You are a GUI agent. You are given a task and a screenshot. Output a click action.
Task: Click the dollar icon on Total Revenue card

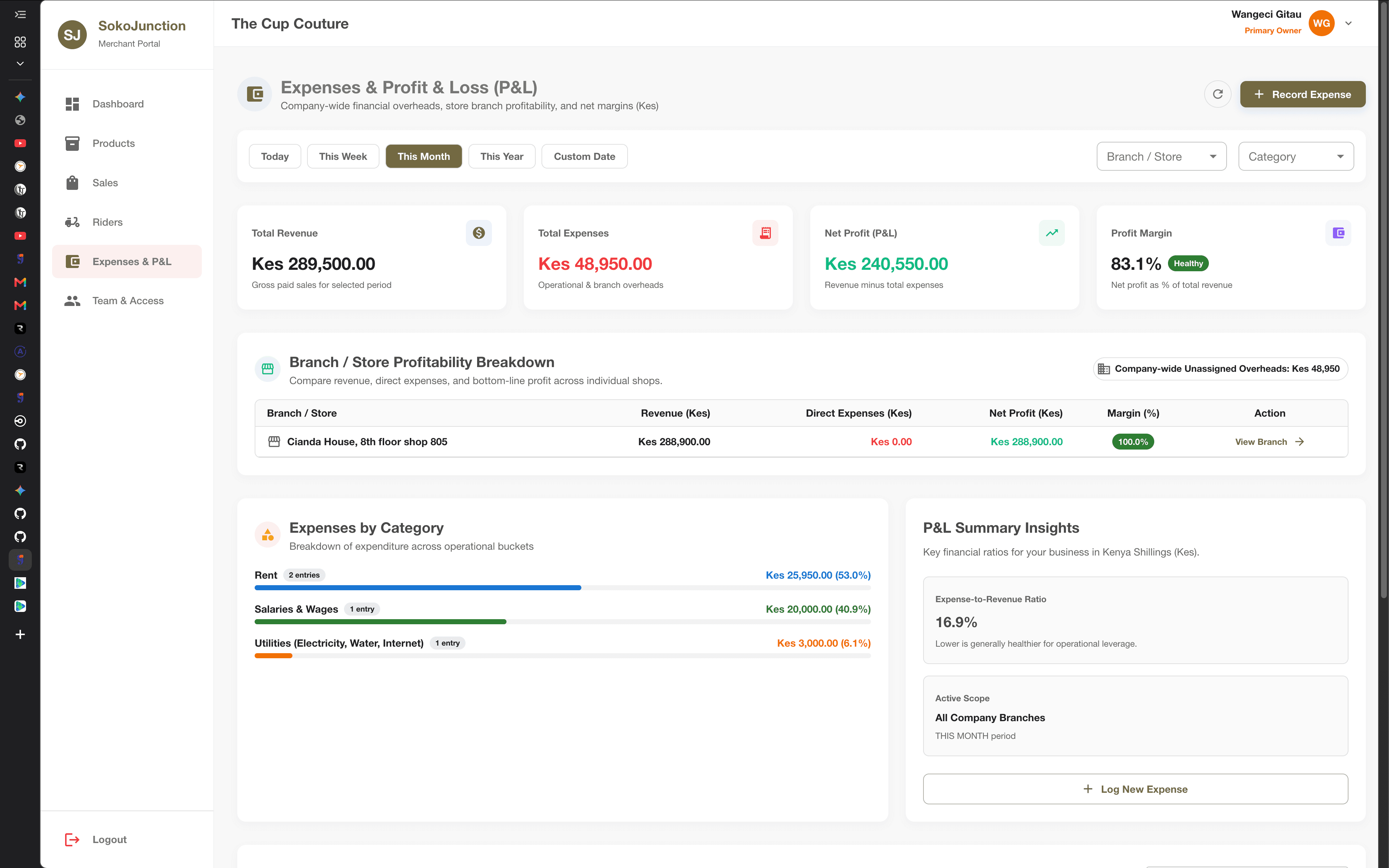coord(479,233)
